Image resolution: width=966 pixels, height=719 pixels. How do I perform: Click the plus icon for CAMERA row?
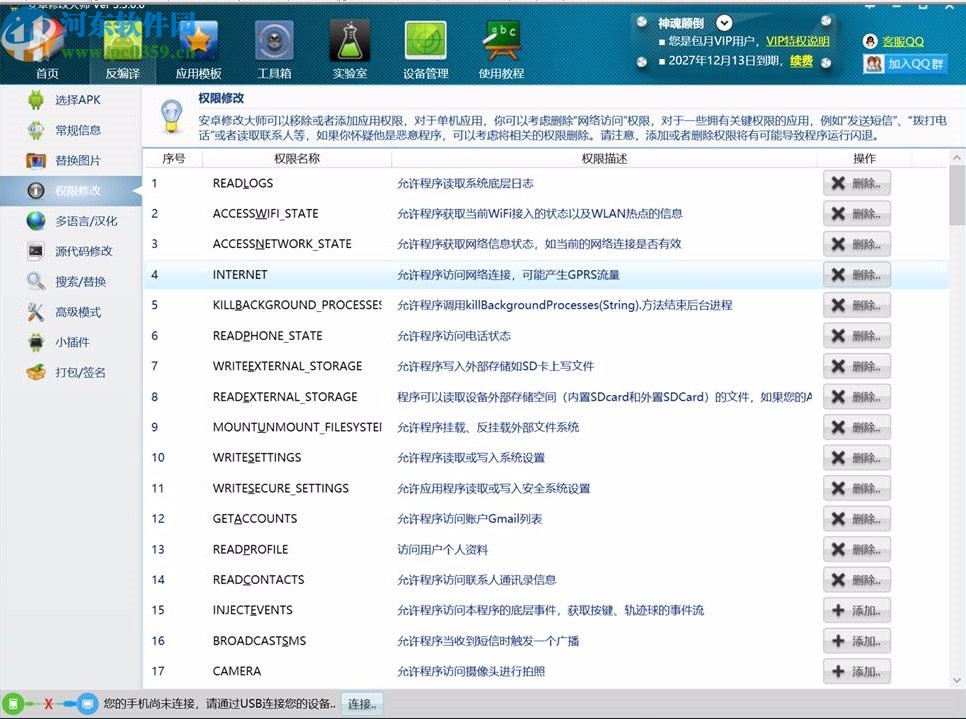(x=838, y=671)
